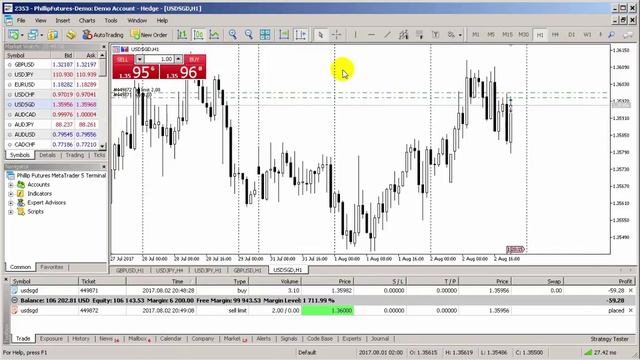
Task: Increase volume with the up arrow
Action: click(x=178, y=60)
